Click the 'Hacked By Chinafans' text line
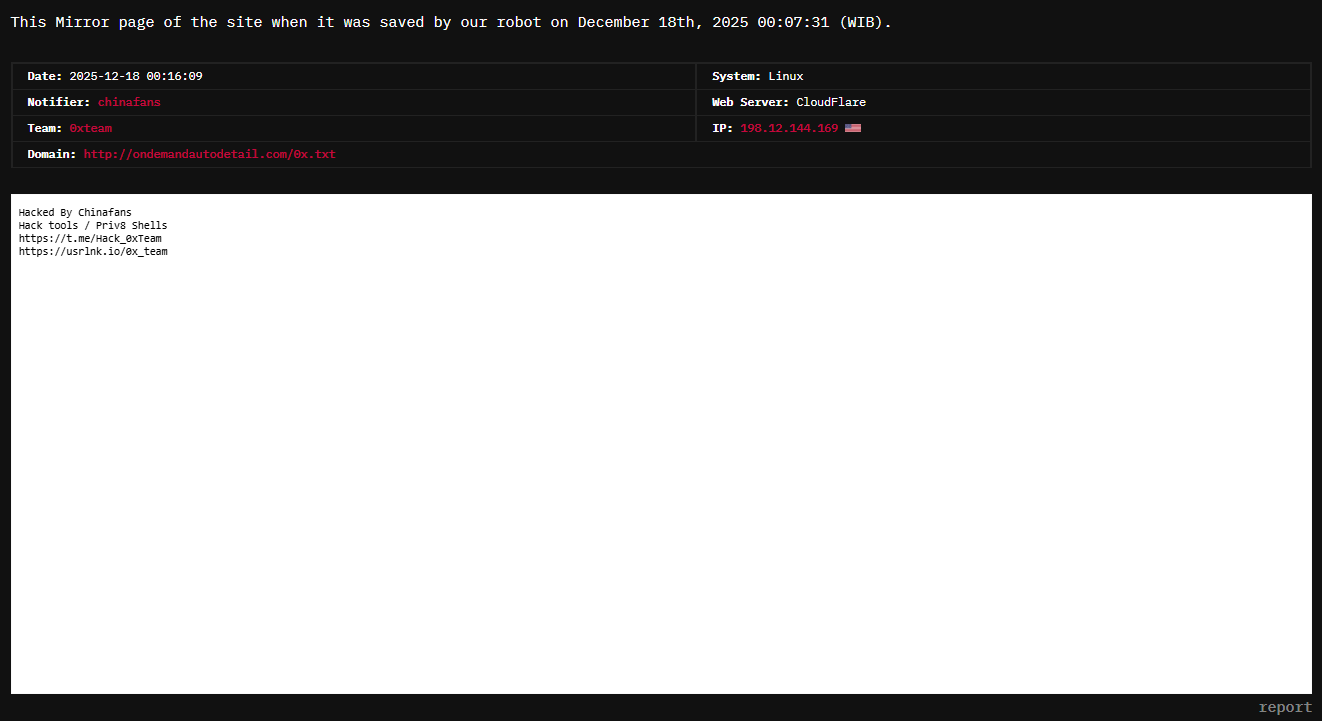 click(75, 212)
